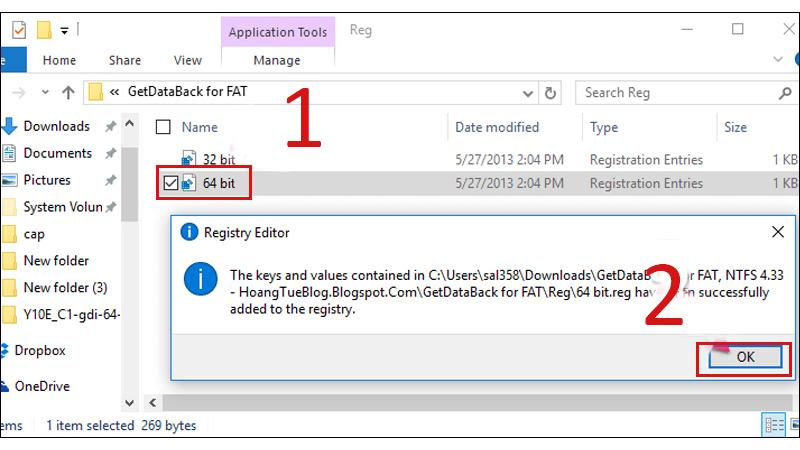Click OK in Registry Editor dialog
The image size is (800, 450).
click(745, 357)
